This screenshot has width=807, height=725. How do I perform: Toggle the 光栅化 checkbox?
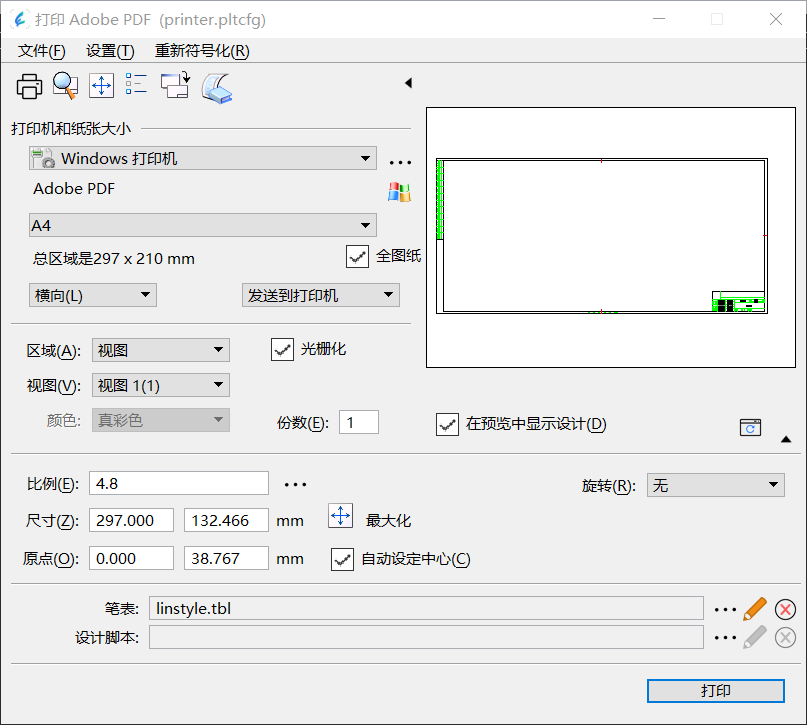[282, 350]
